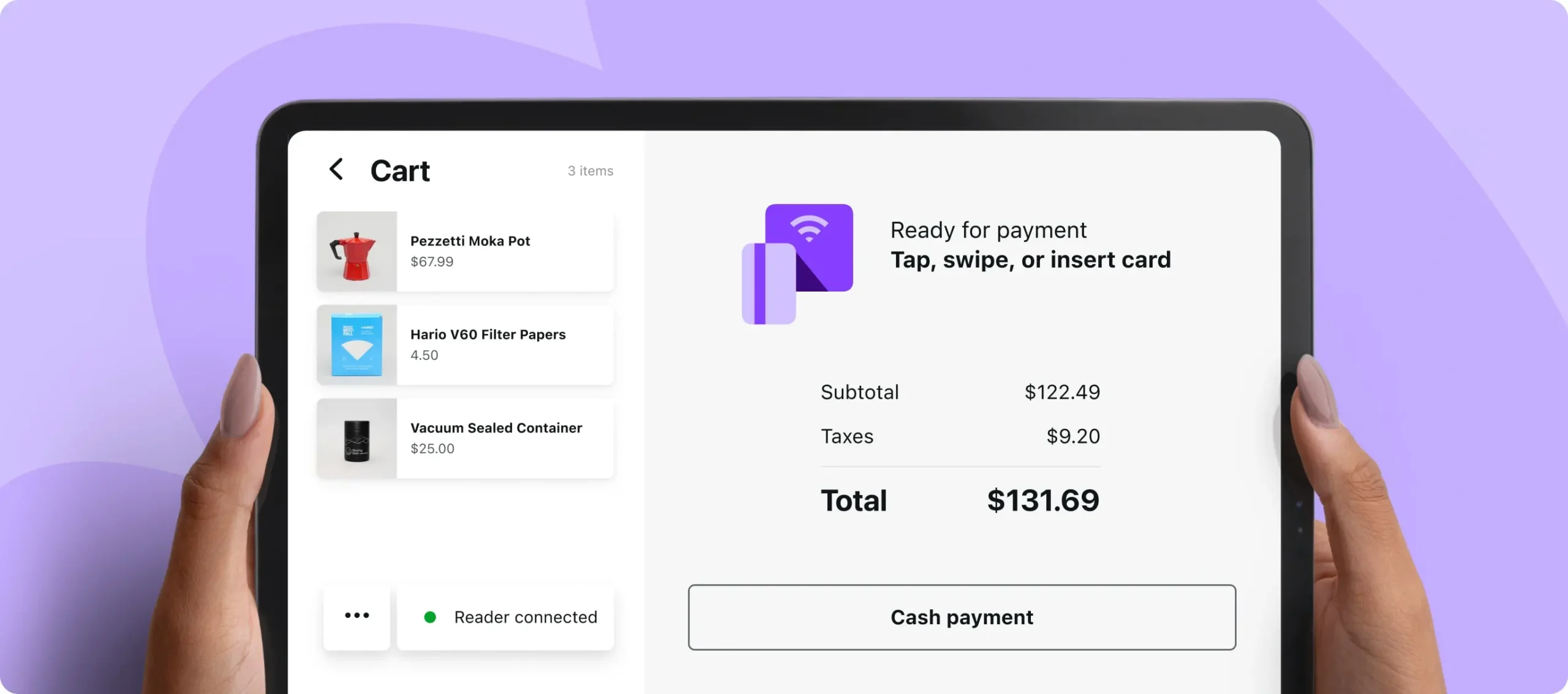Click the Taxes $9.20 row
The width and height of the screenshot is (1568, 694).
(x=960, y=436)
